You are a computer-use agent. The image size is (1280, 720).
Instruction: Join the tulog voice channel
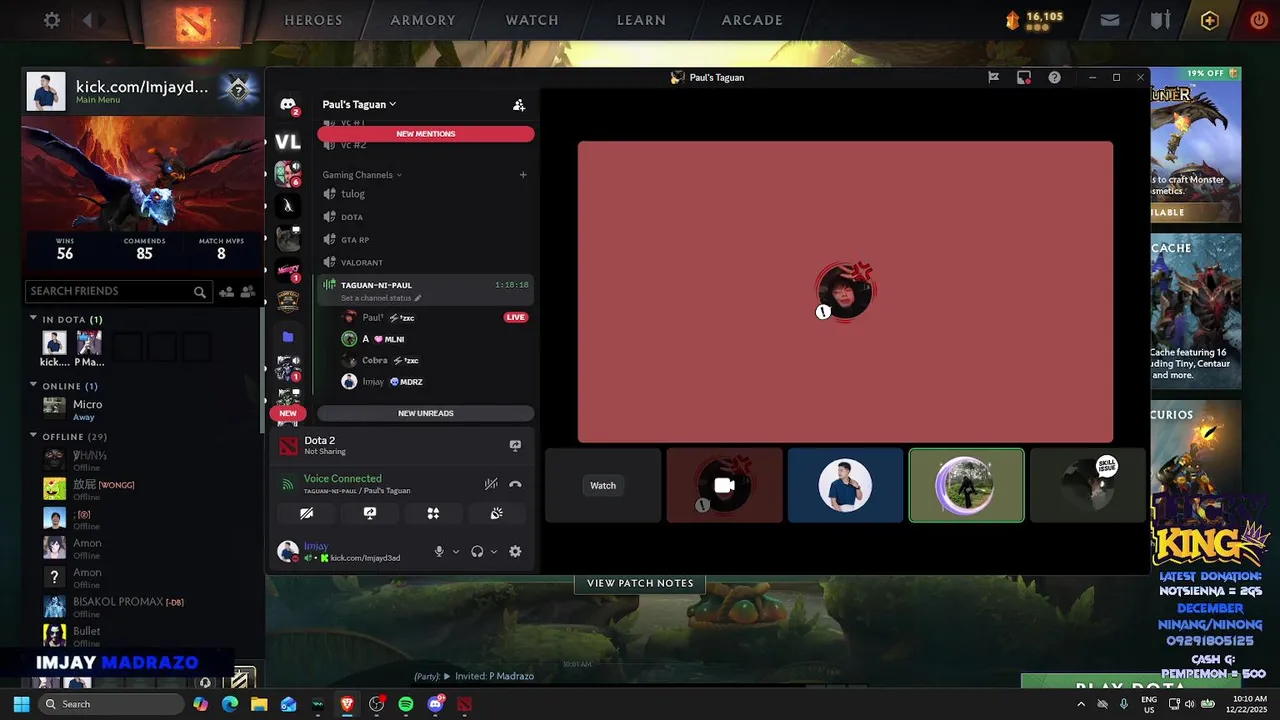pos(425,194)
